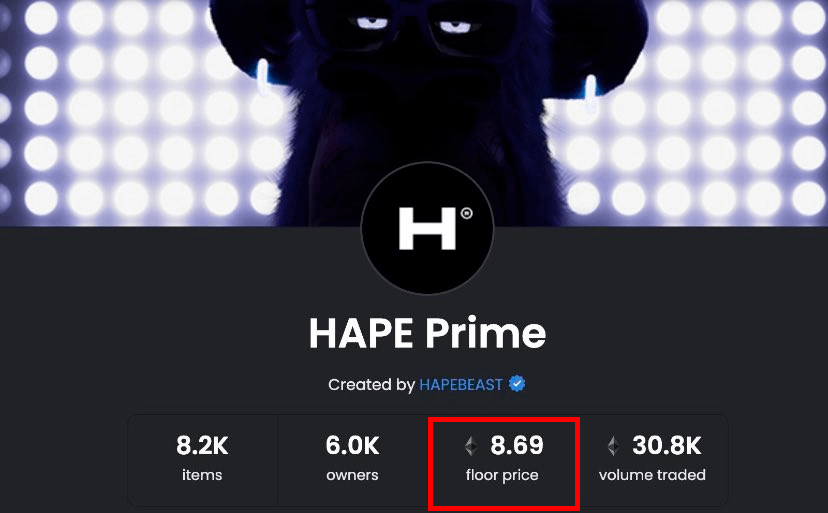The width and height of the screenshot is (828, 513).
Task: Click the 'owners' label under 6.0K
Action: [352, 475]
